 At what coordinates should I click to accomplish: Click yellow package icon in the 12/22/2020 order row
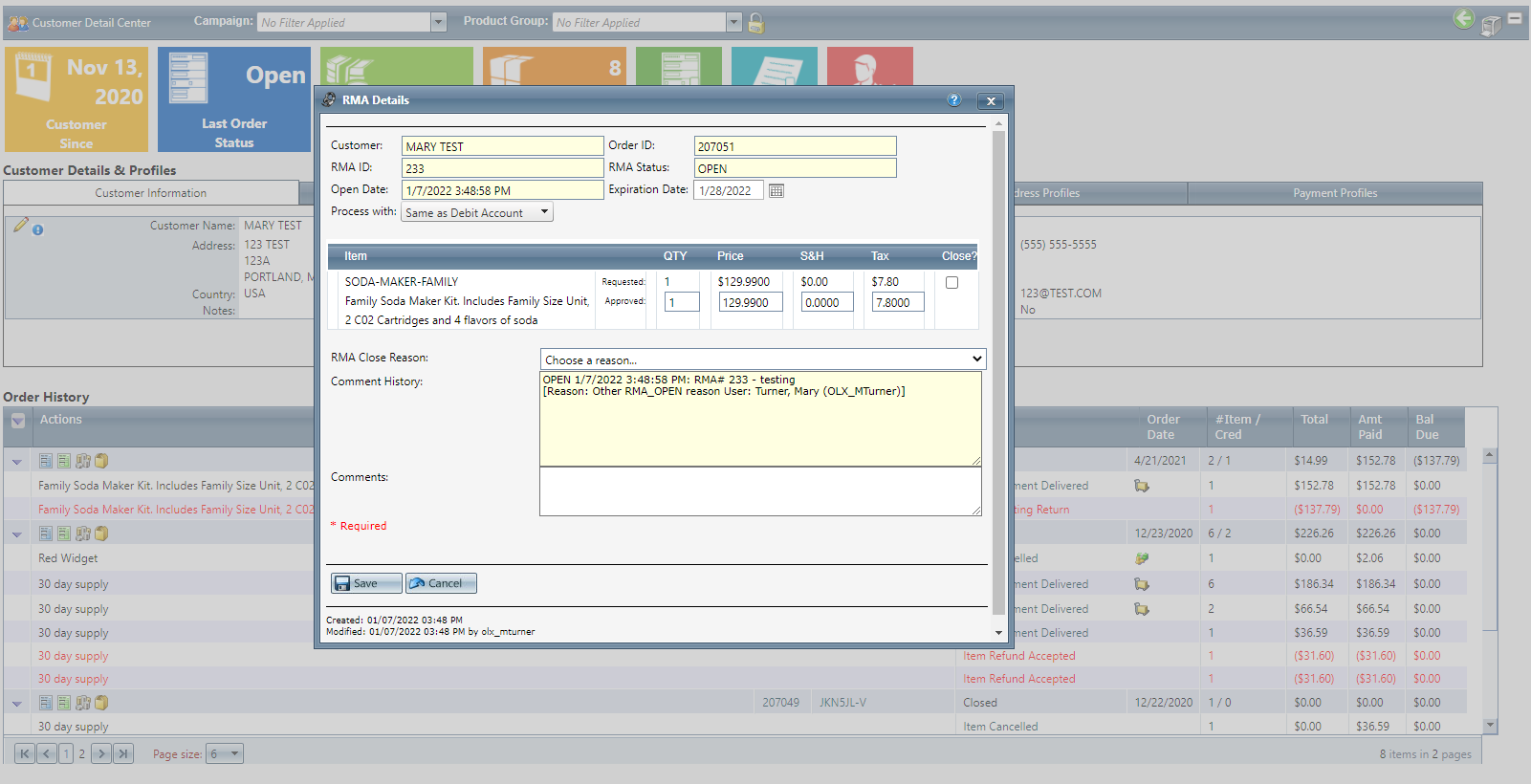pos(101,703)
